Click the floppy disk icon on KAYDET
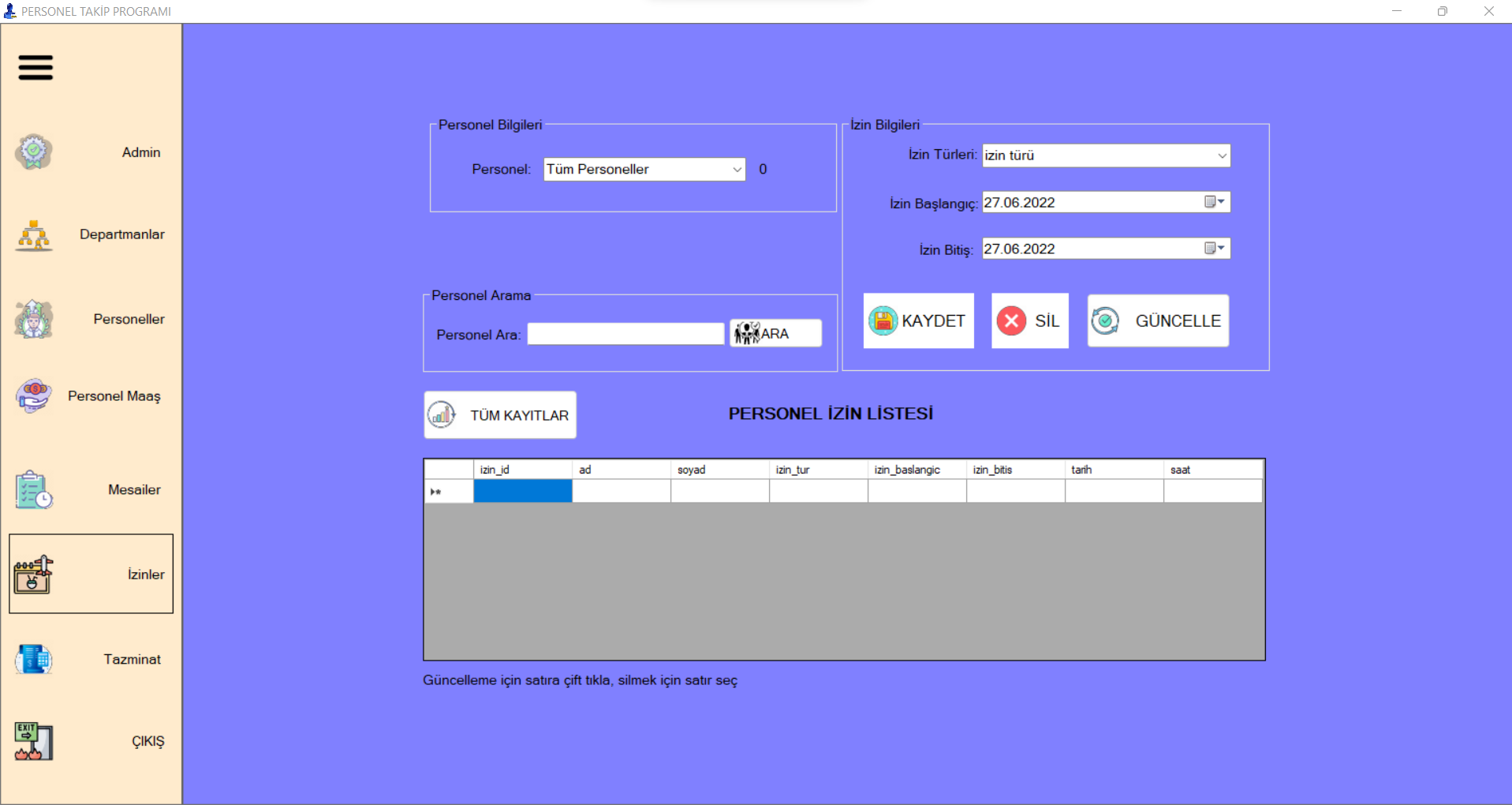 pos(884,320)
